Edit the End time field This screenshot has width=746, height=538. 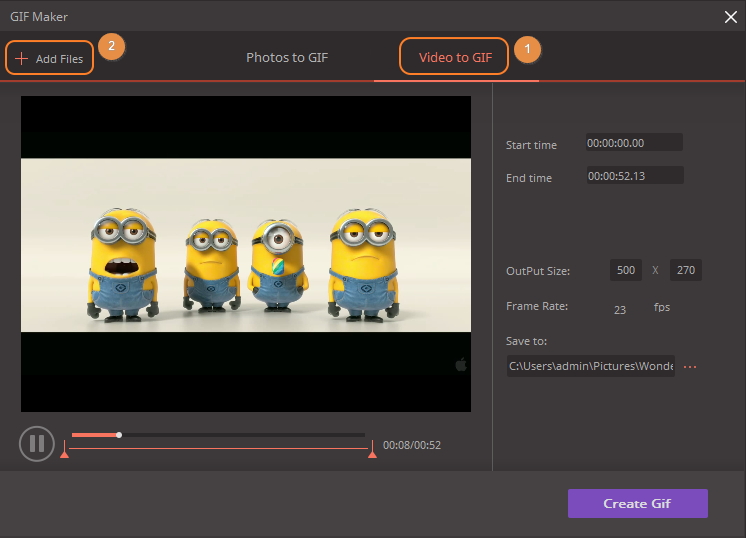tap(635, 176)
